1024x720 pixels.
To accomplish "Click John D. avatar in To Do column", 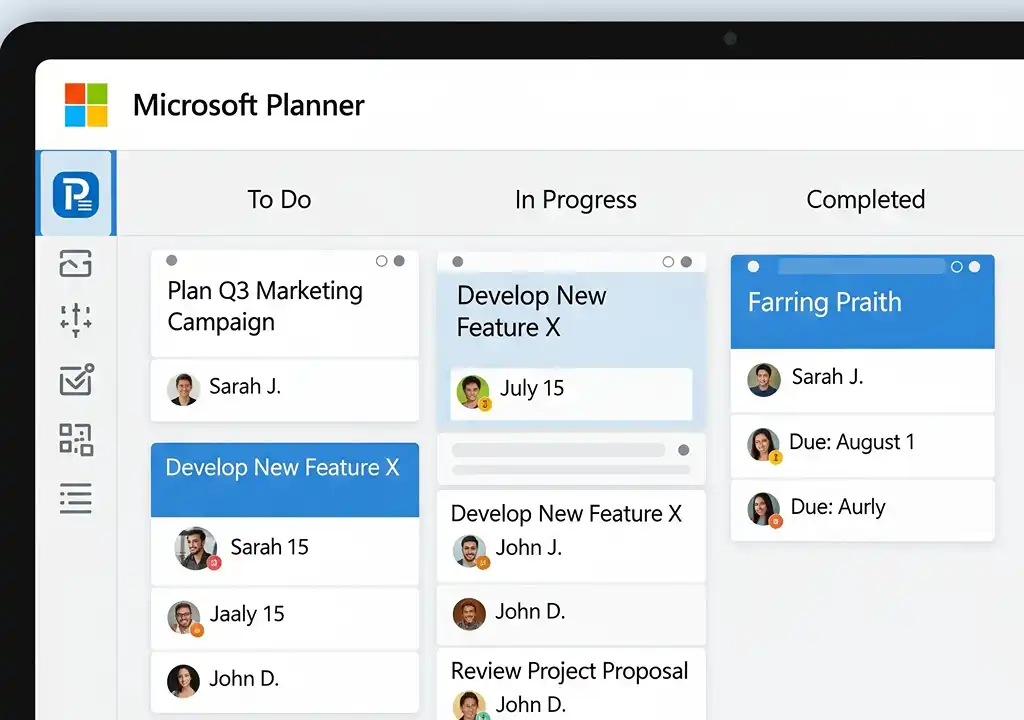I will (x=183, y=681).
